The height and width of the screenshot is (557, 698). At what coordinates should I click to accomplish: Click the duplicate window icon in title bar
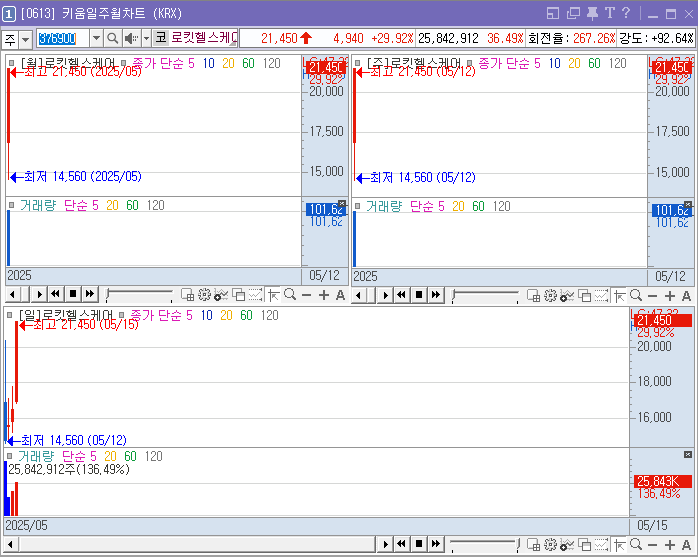coord(573,13)
